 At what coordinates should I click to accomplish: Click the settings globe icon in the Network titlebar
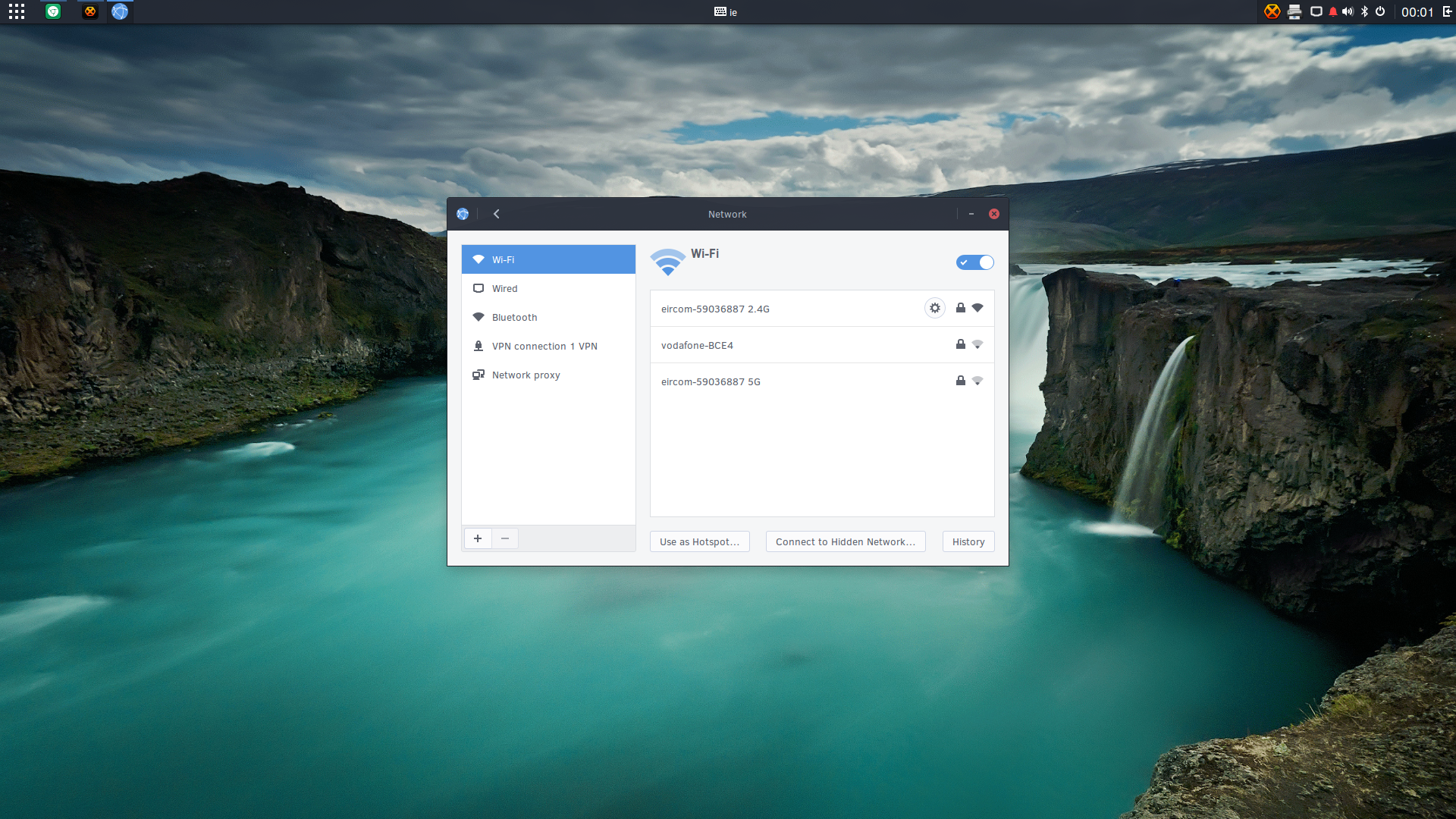[463, 214]
